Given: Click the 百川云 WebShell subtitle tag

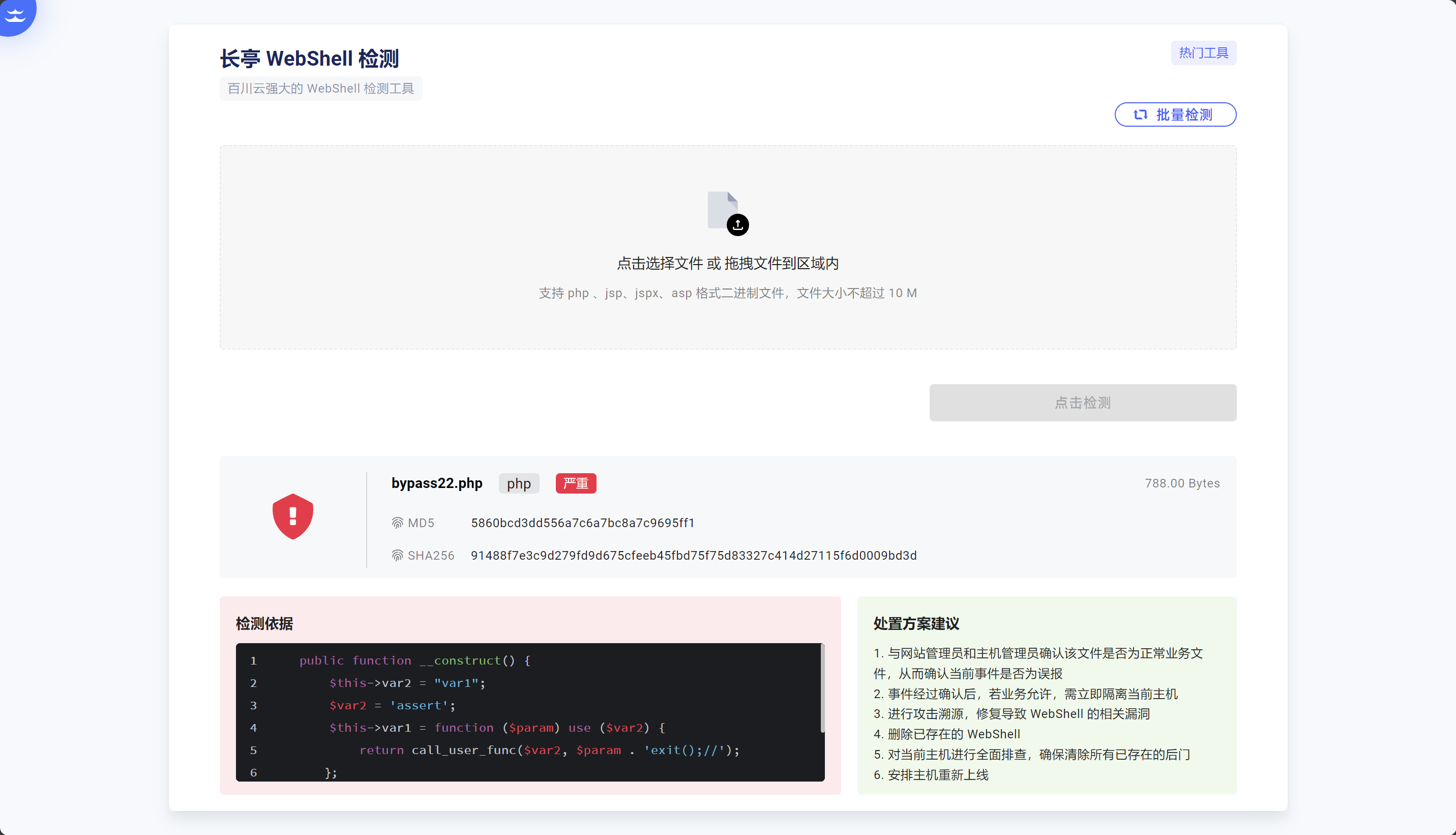Looking at the screenshot, I should [x=320, y=89].
